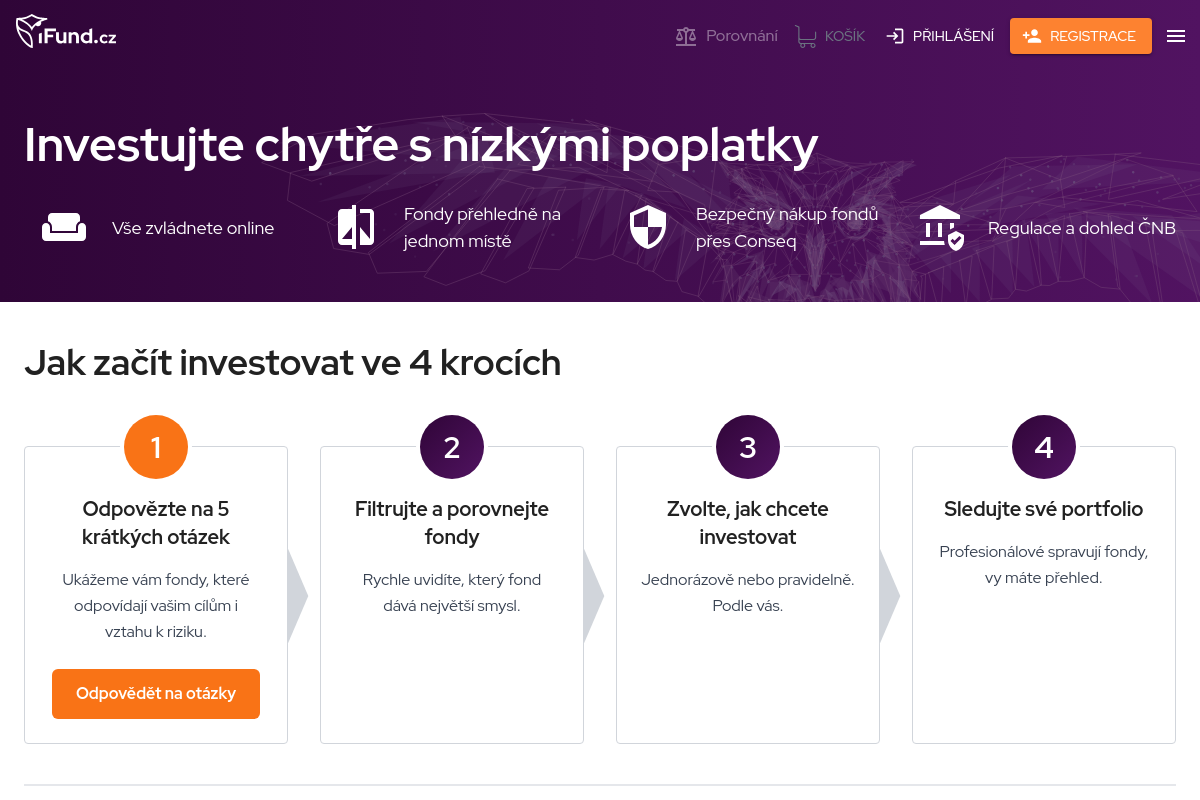Click the scales comparison icon in the header
This screenshot has width=1200, height=800.
pyautogui.click(x=686, y=35)
